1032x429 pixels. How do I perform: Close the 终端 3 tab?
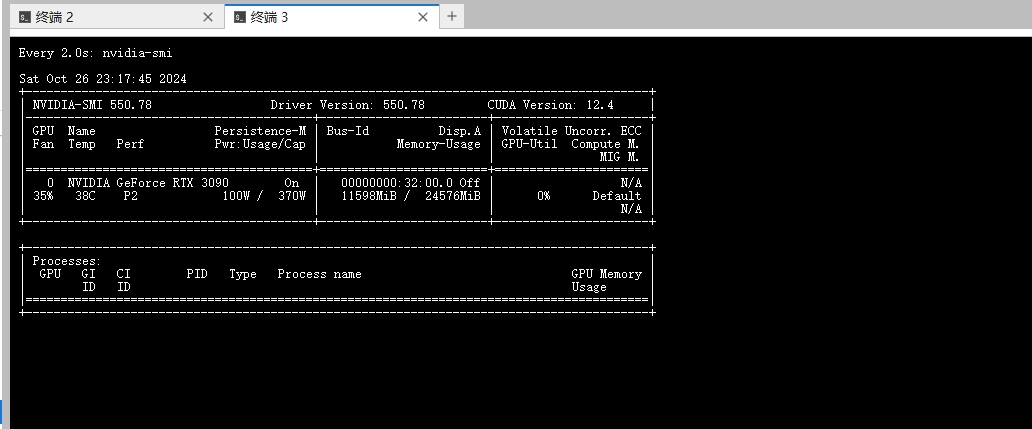424,17
